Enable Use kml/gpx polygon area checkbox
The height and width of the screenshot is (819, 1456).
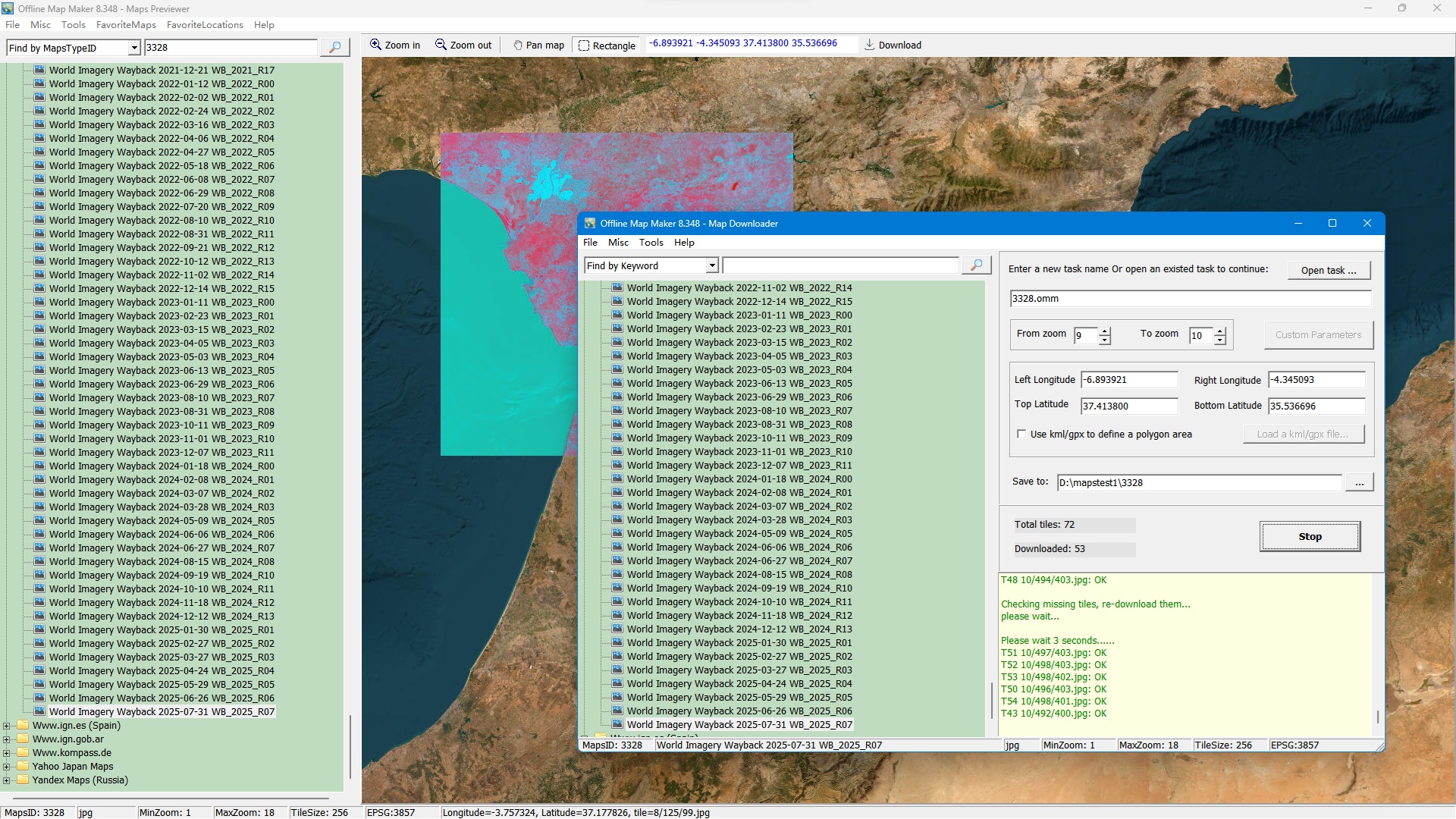point(1021,435)
